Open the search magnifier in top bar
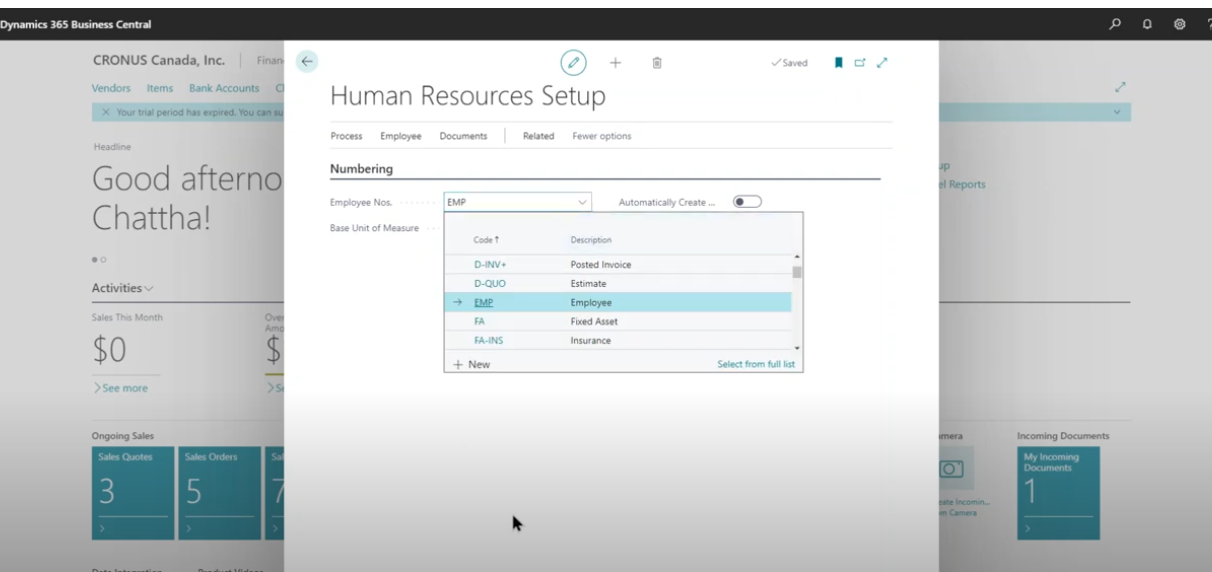 [x=1115, y=25]
